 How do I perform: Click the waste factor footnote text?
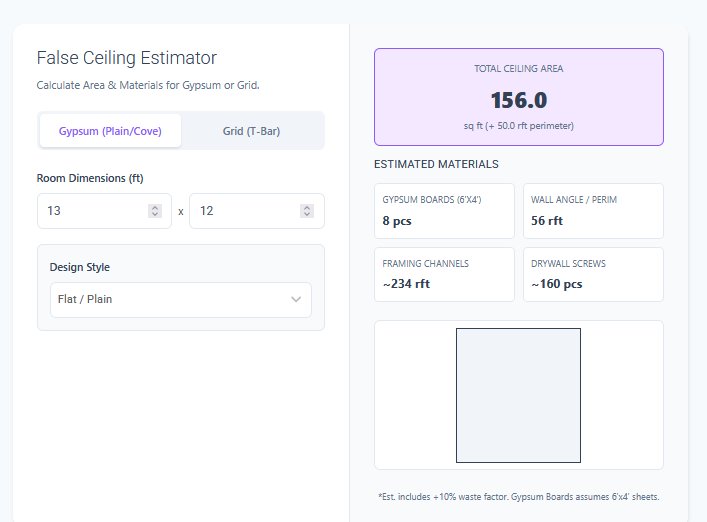tap(518, 496)
